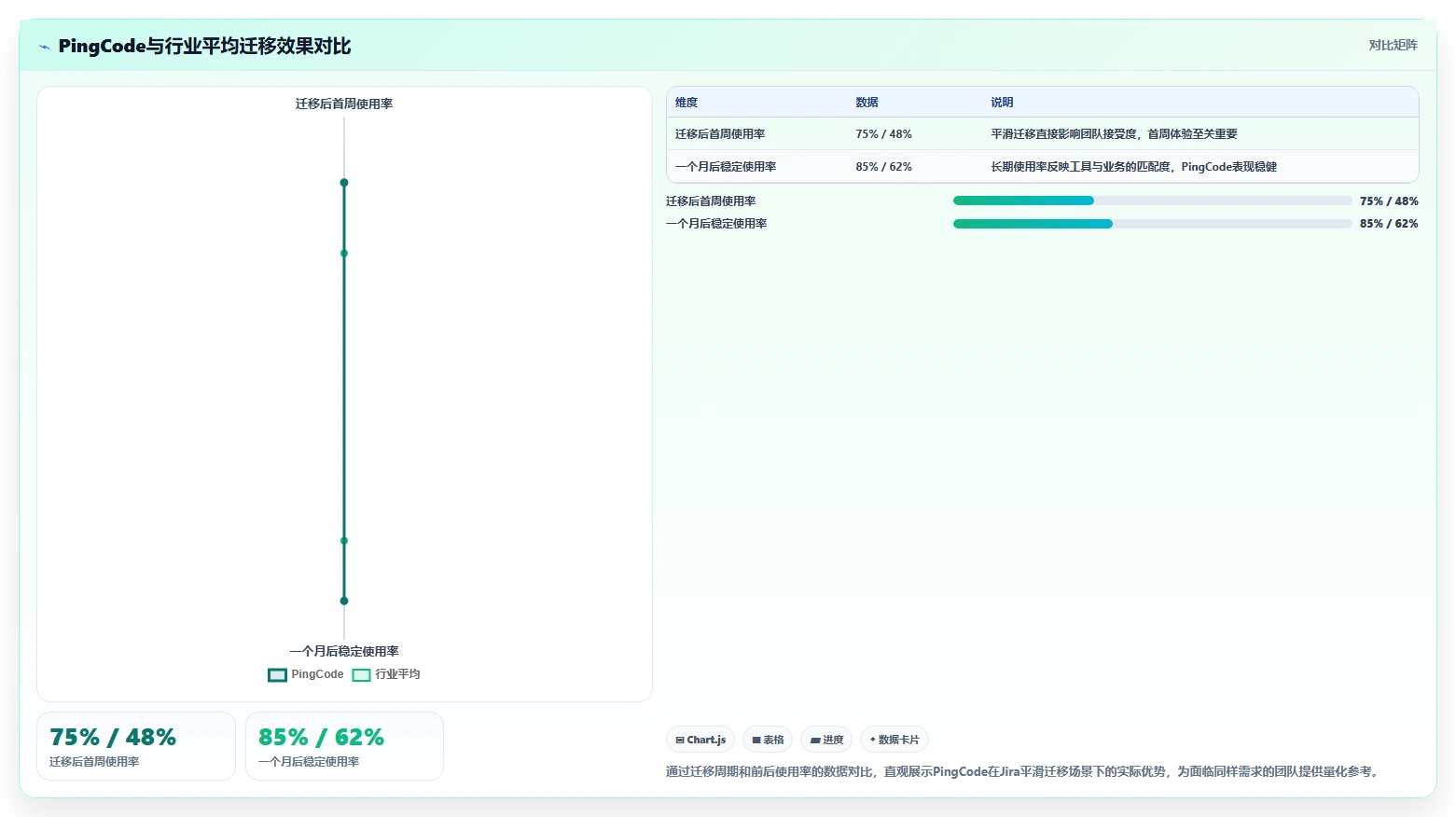Click the 数据 column header
The image size is (1456, 817).
click(x=867, y=103)
